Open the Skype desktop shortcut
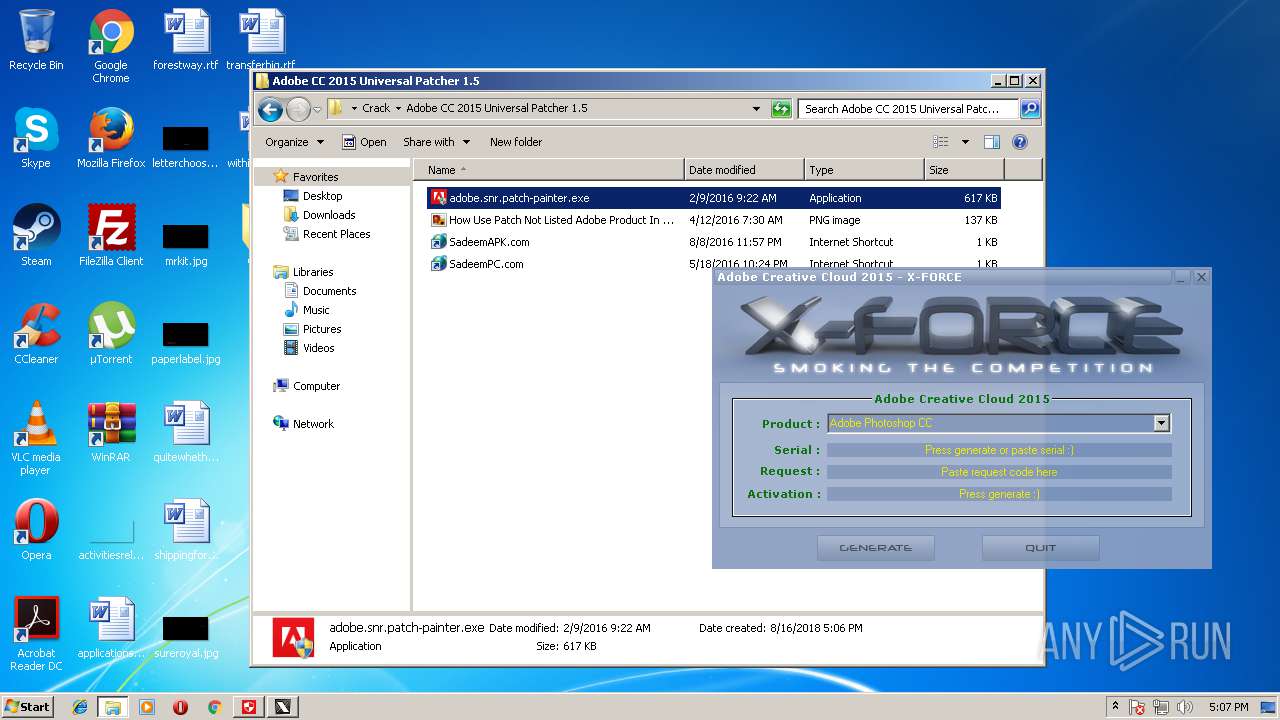 (36, 138)
